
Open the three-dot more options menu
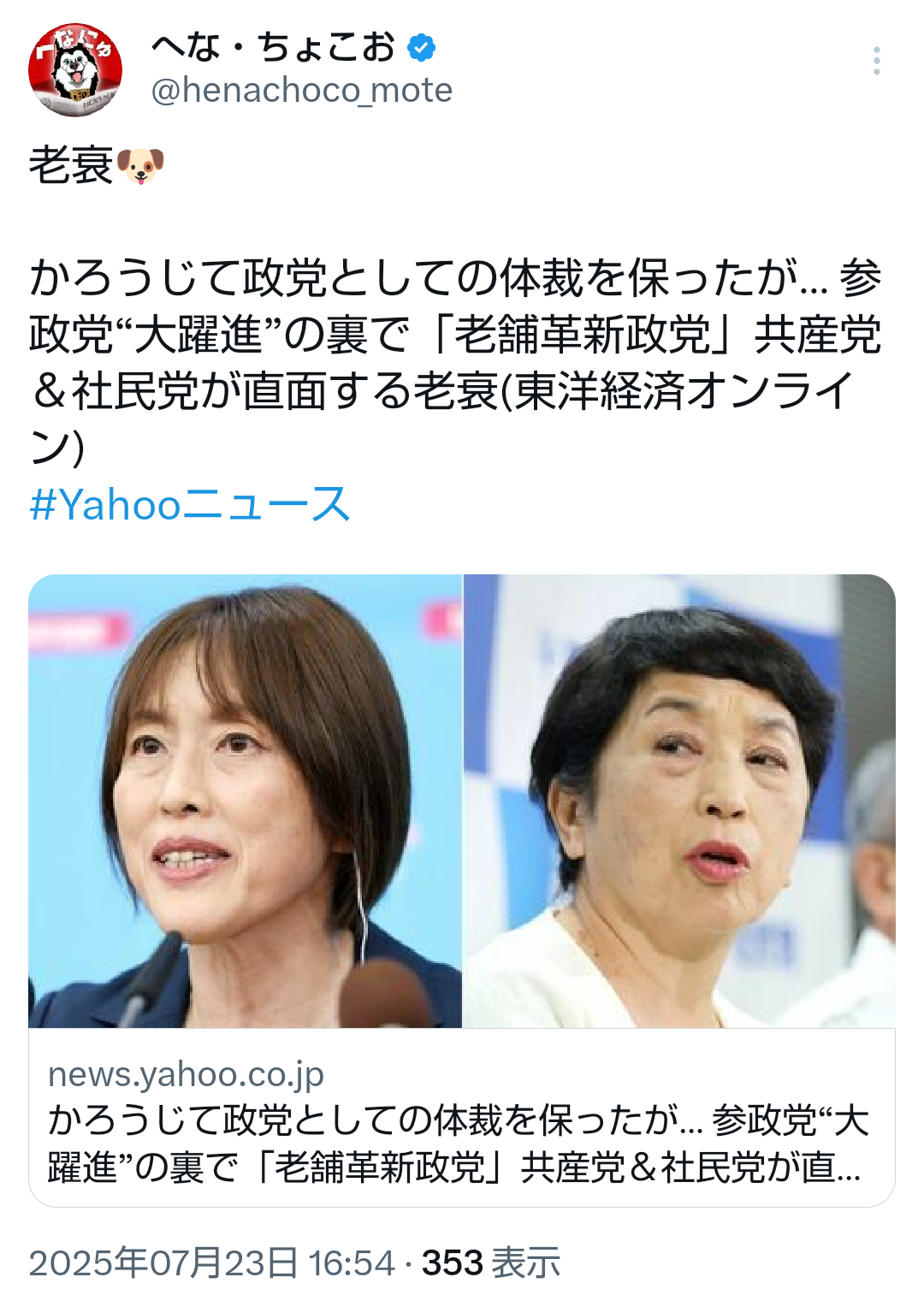876,62
